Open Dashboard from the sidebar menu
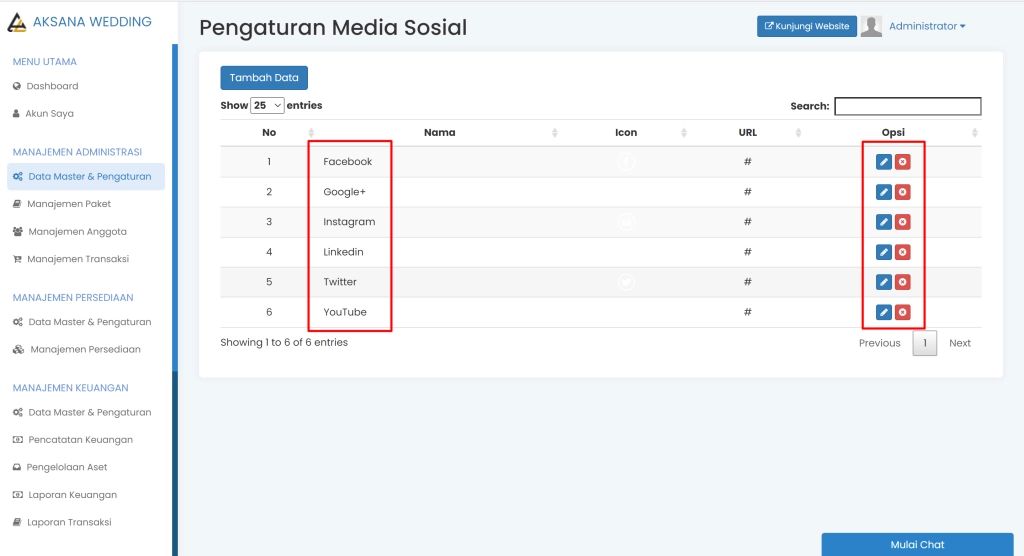Screen dimensions: 1024x556 tap(52, 86)
